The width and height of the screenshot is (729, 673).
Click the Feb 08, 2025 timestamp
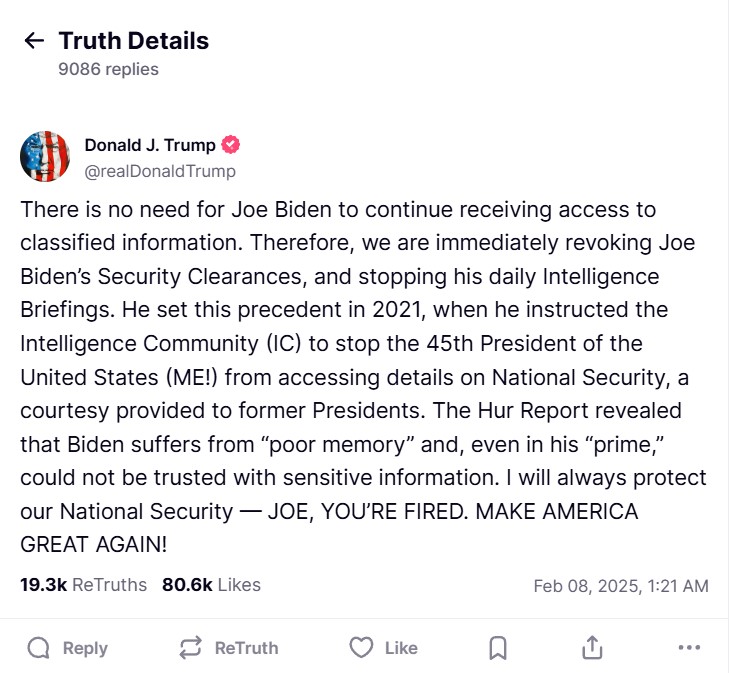pos(621,586)
